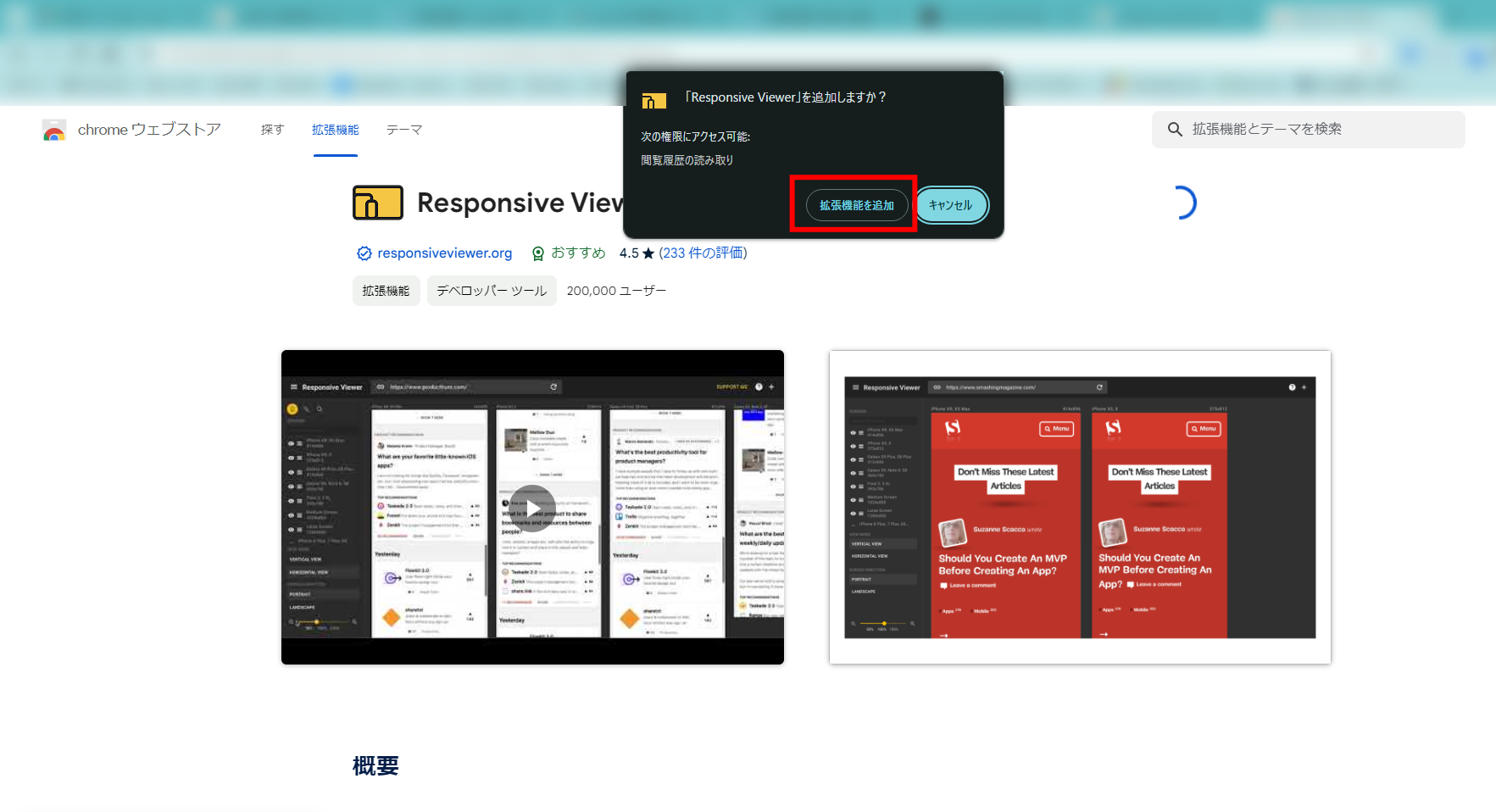Click the 概要 heading

point(375,766)
